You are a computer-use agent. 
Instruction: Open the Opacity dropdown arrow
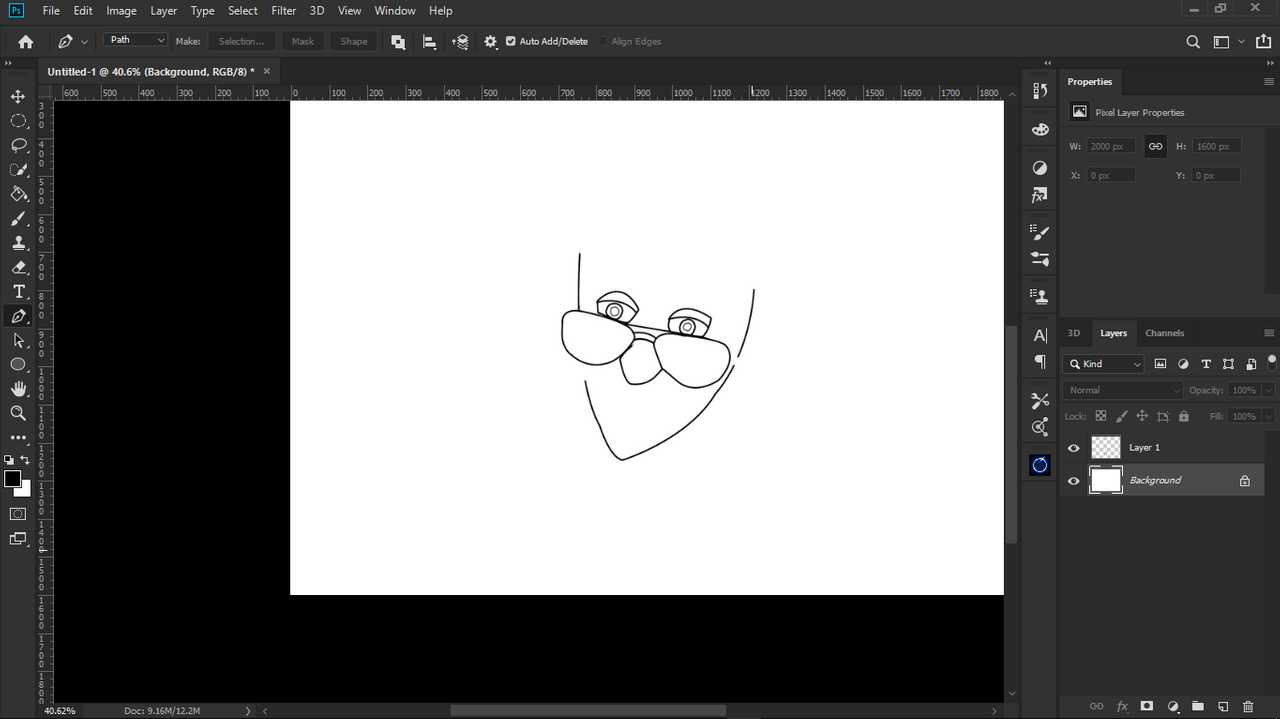click(1269, 390)
